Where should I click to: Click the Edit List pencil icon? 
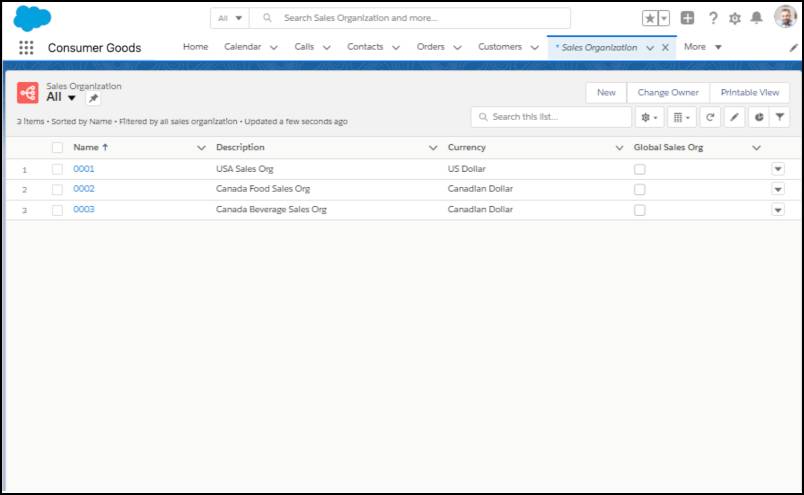pos(734,117)
